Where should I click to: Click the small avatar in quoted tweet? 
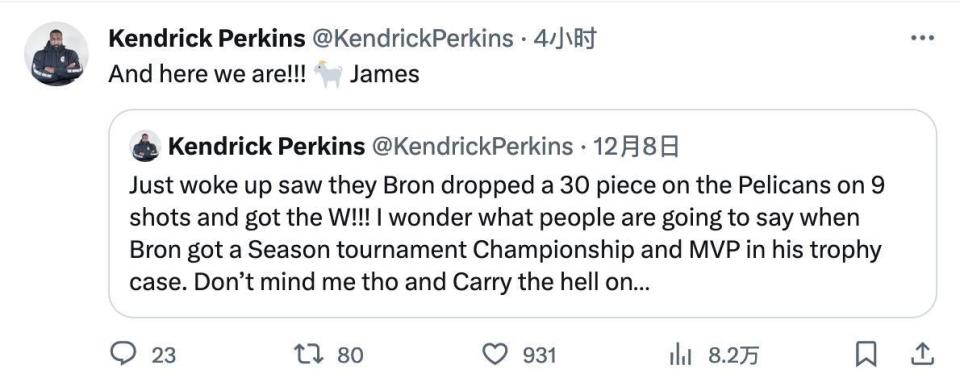coord(146,146)
